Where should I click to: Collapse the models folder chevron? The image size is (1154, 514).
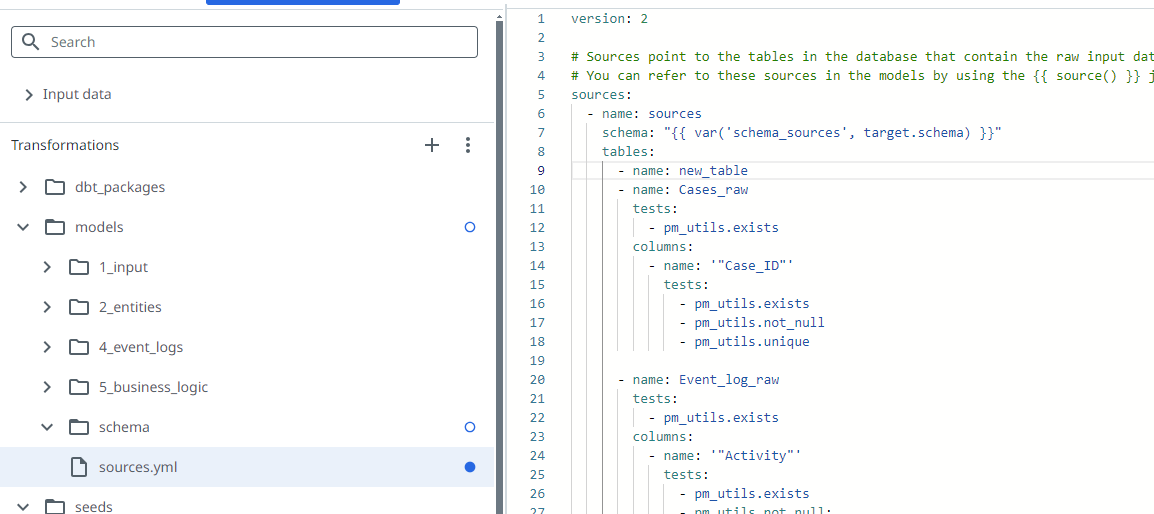pos(23,227)
